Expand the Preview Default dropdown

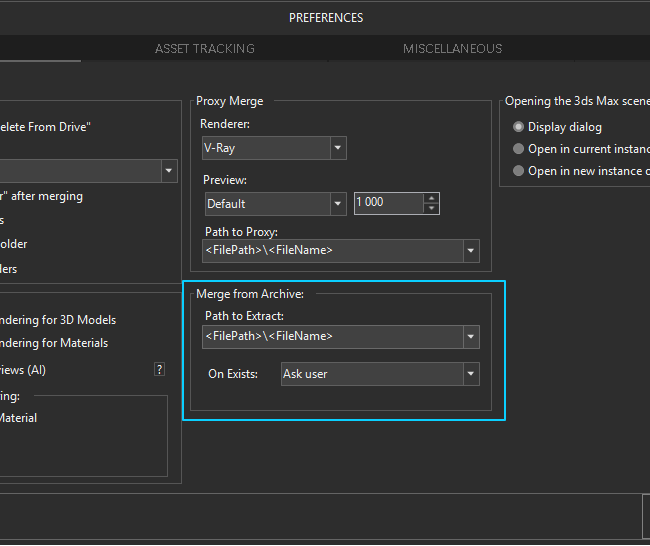[x=338, y=204]
